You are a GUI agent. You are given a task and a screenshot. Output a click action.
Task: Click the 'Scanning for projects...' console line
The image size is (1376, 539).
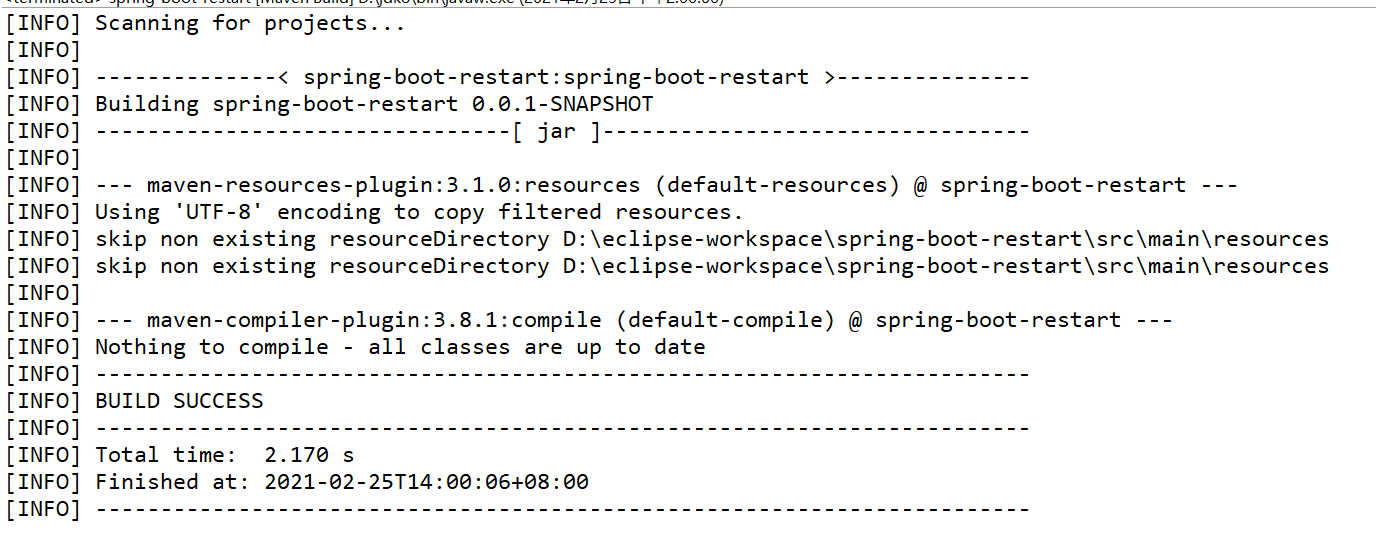pos(250,23)
